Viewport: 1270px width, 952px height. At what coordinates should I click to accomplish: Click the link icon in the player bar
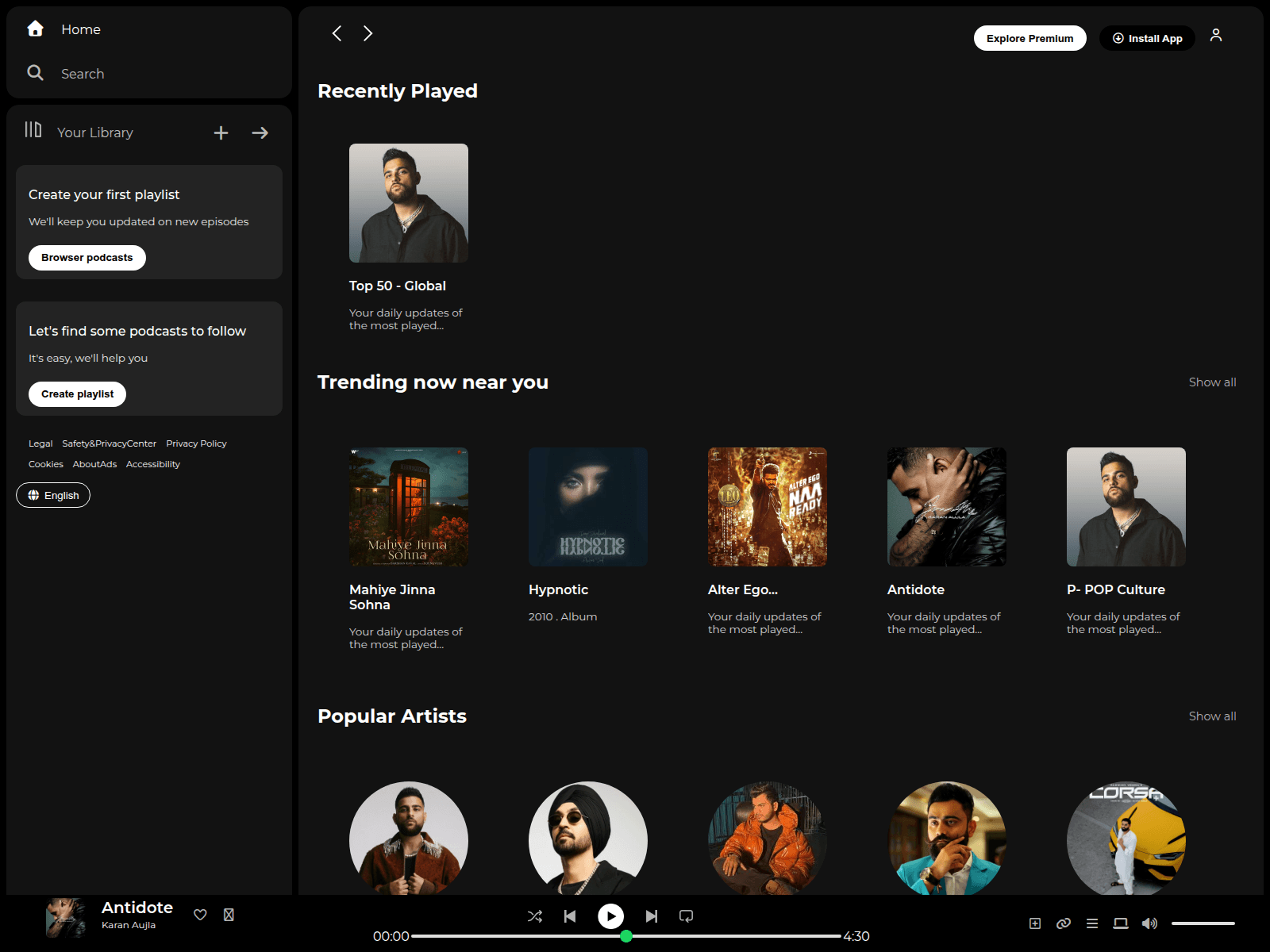click(x=1064, y=923)
